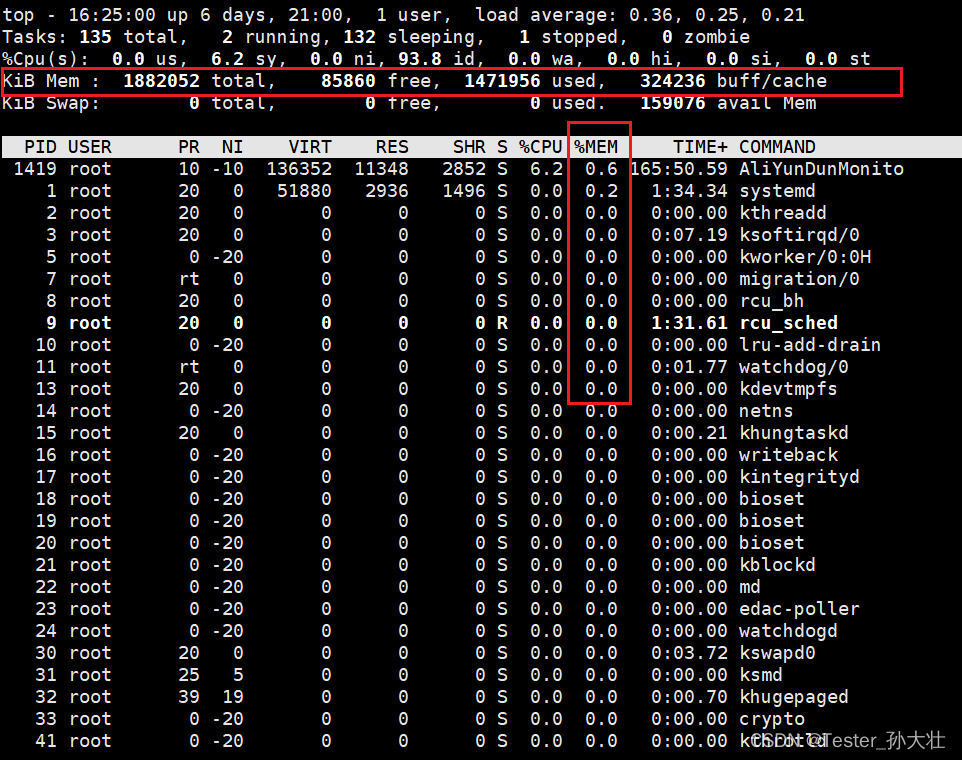Click the RES value 11348
The image size is (962, 760).
[x=381, y=169]
